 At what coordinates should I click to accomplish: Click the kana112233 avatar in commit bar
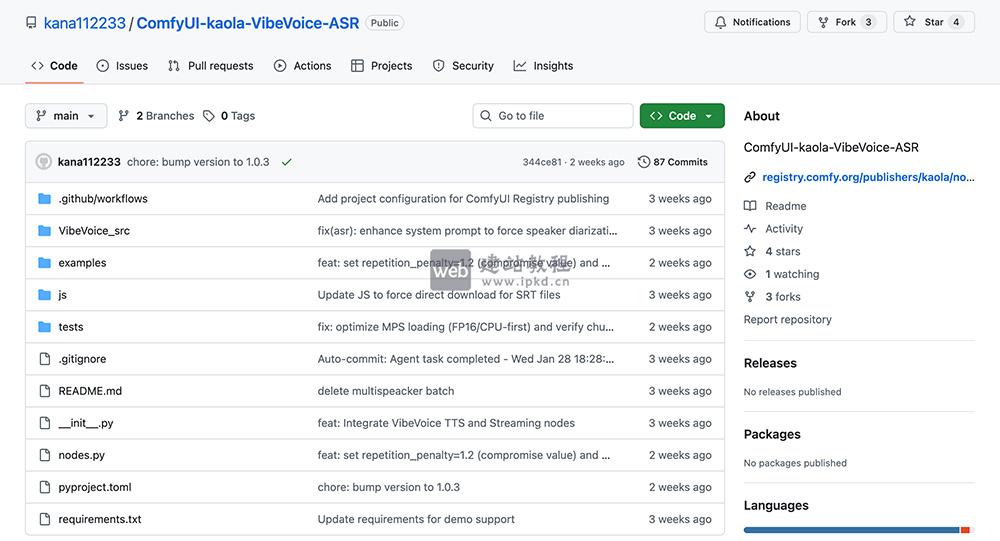tap(43, 161)
